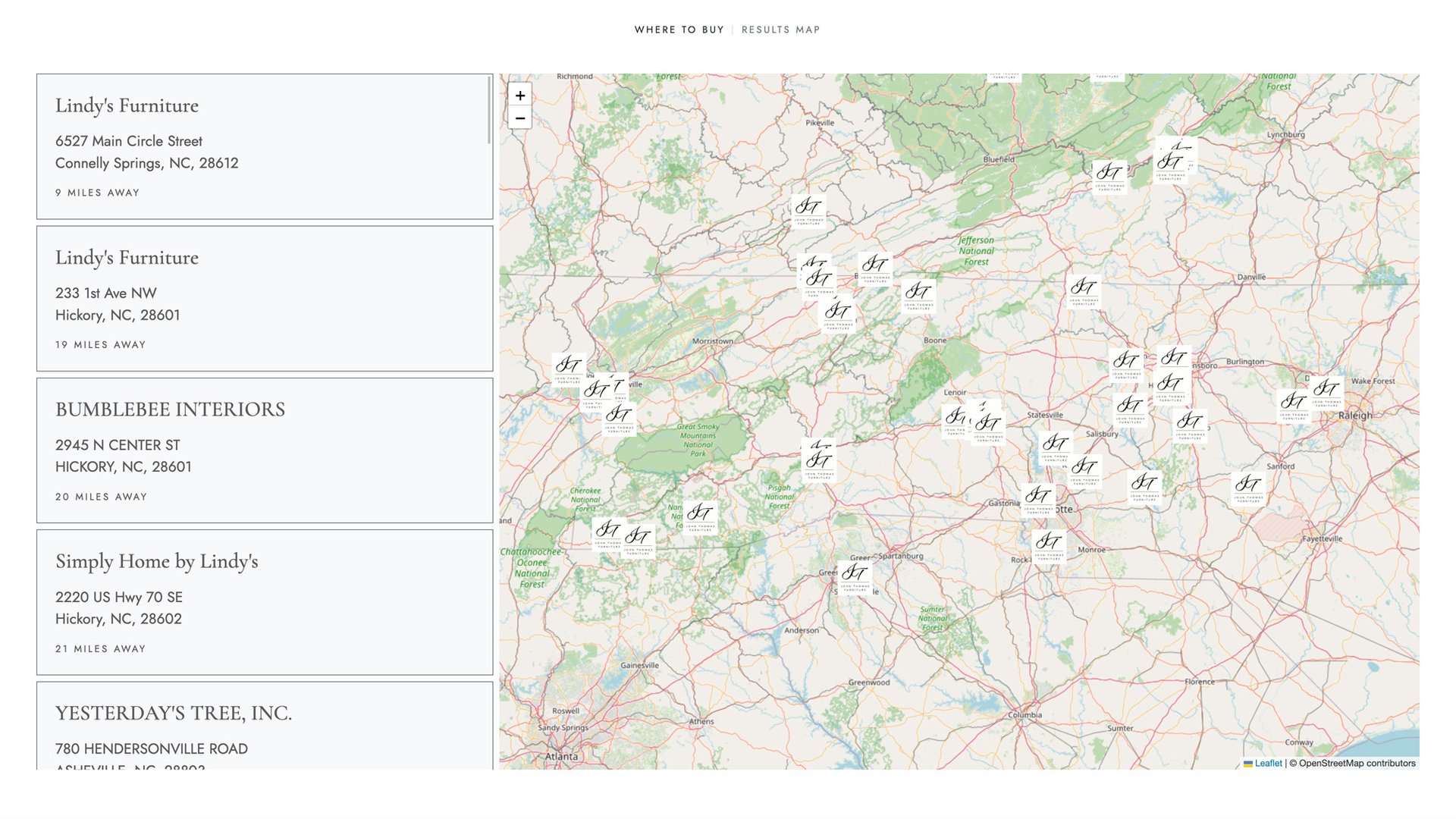Select the YESTERDAY'S TREE, INC. listing
The image size is (1456, 819).
(x=265, y=726)
